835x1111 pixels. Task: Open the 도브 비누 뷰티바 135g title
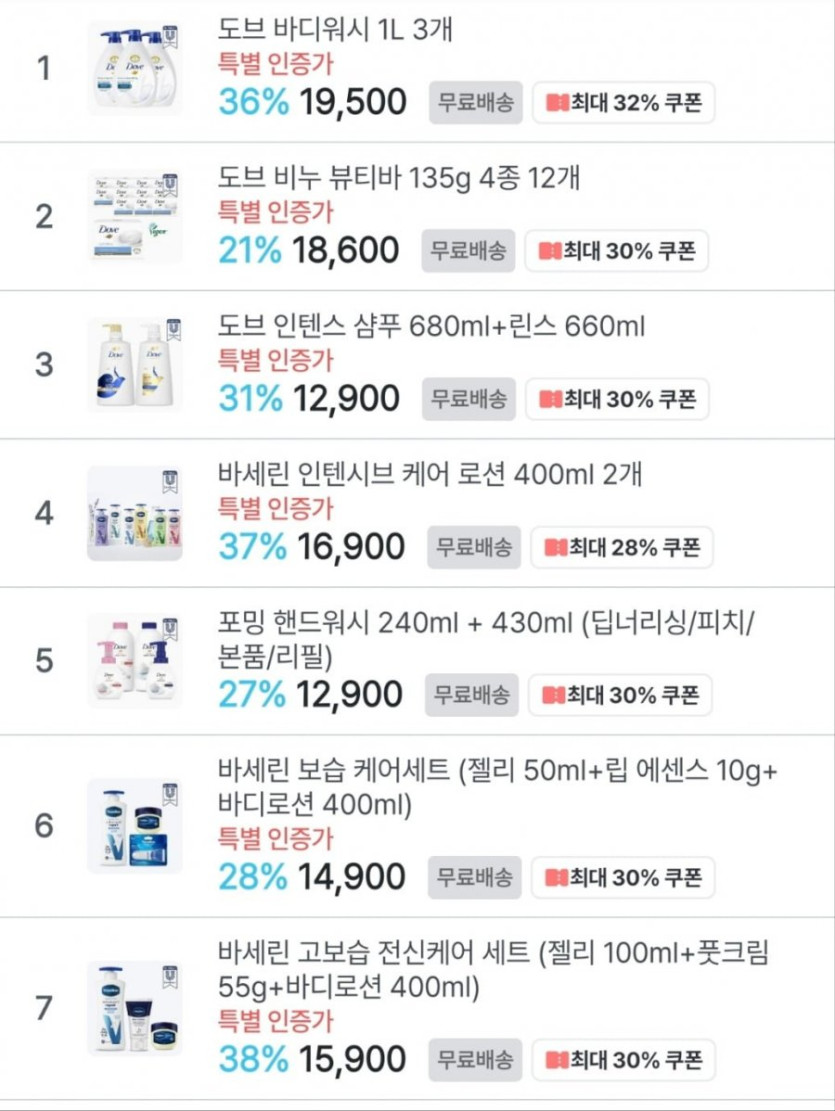click(399, 179)
